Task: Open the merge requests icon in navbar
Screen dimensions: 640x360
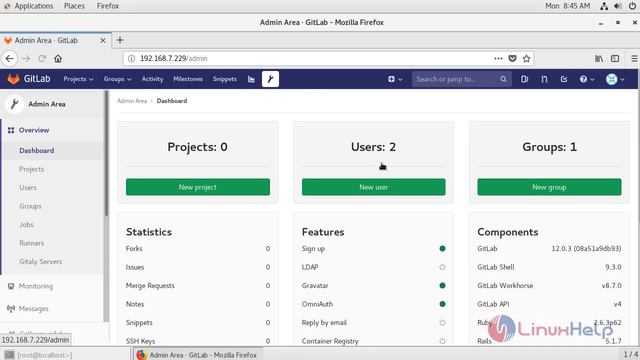Action: click(544, 79)
